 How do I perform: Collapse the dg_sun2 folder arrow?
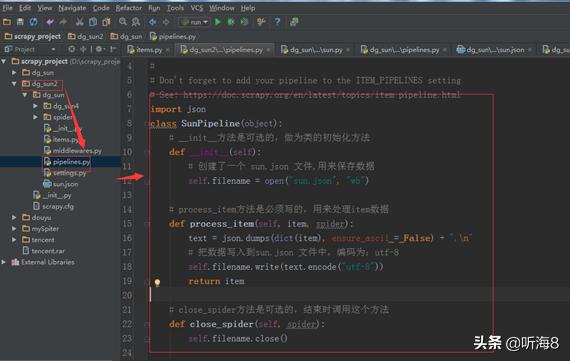(x=14, y=84)
